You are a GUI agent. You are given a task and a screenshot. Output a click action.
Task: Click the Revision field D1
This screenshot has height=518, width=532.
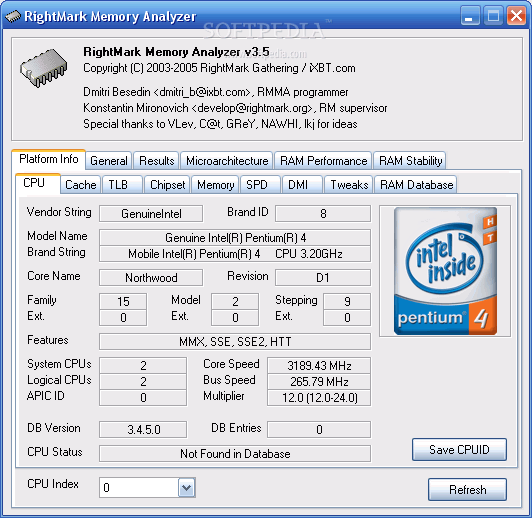pyautogui.click(x=323, y=277)
